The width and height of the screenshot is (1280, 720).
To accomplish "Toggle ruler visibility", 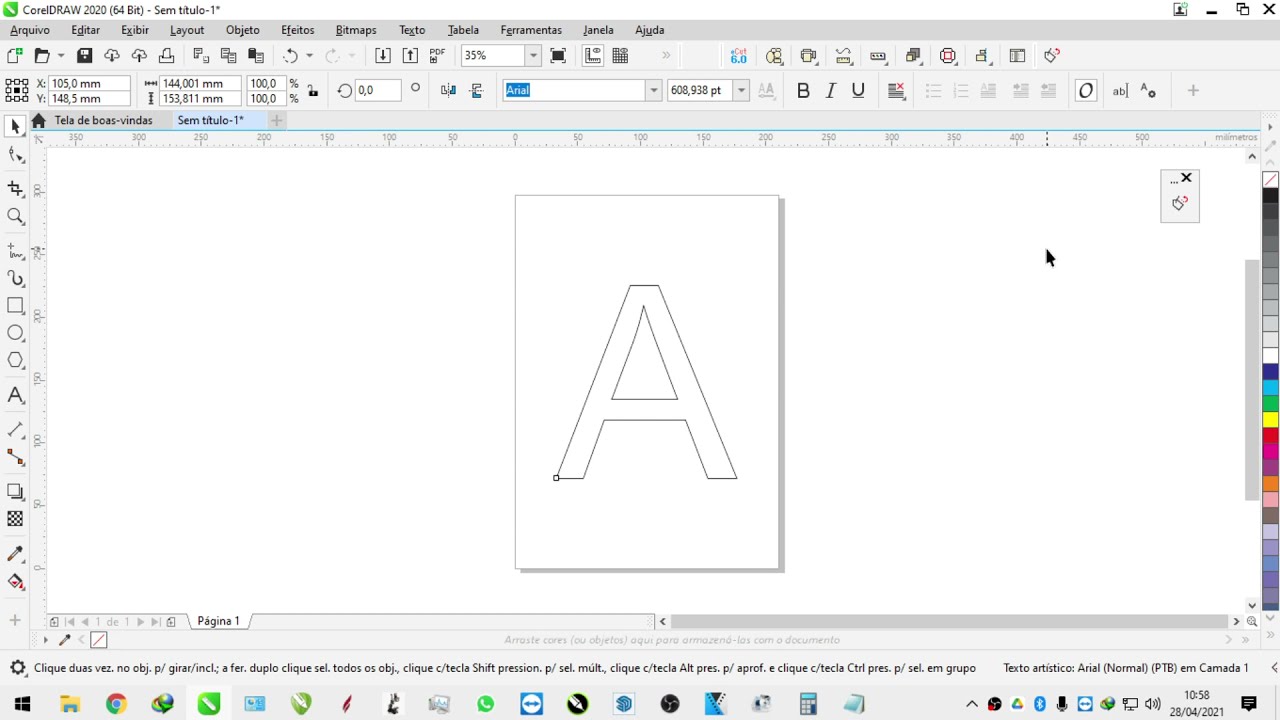I will coord(593,56).
